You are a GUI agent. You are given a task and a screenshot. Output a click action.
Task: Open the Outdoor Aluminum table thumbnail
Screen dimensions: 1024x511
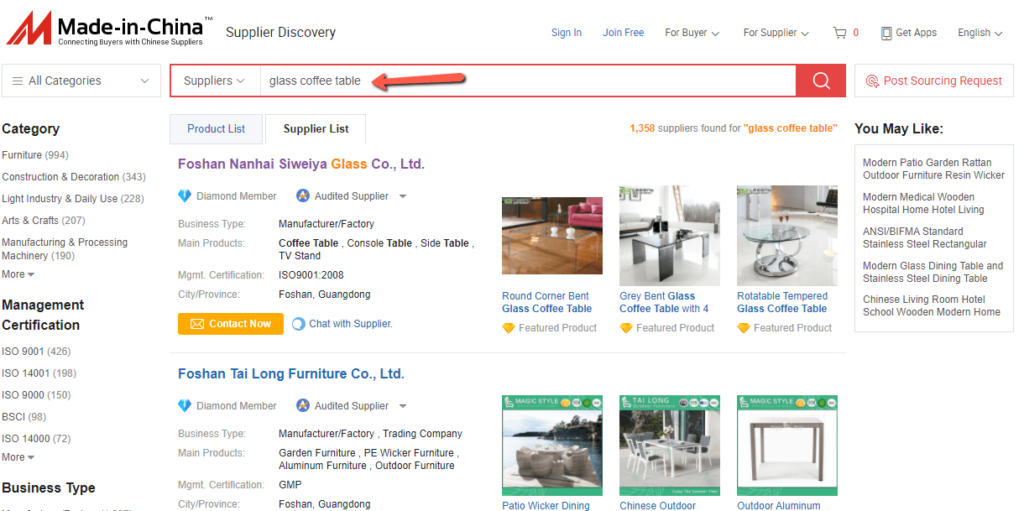click(788, 446)
